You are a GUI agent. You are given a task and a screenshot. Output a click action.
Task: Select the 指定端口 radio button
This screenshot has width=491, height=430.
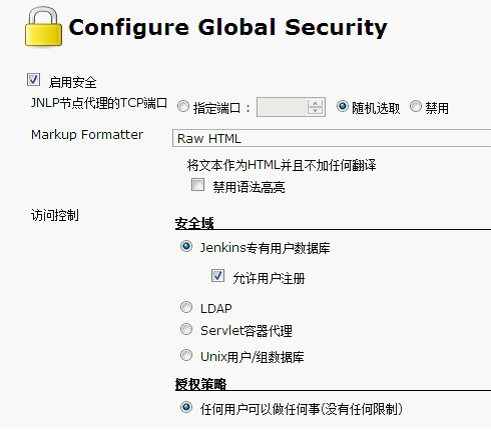click(183, 107)
